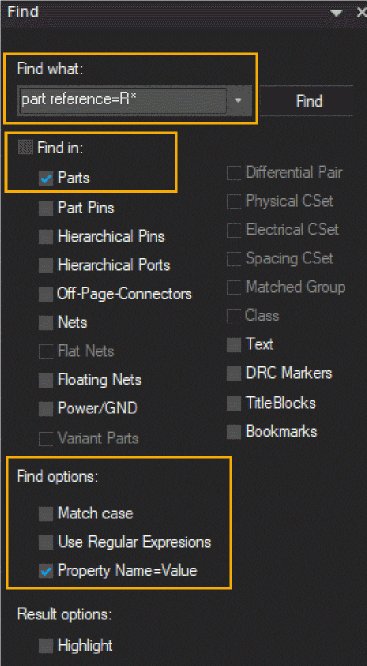Enable Hierarchical Ports search
This screenshot has width=367, height=666.
[46, 266]
